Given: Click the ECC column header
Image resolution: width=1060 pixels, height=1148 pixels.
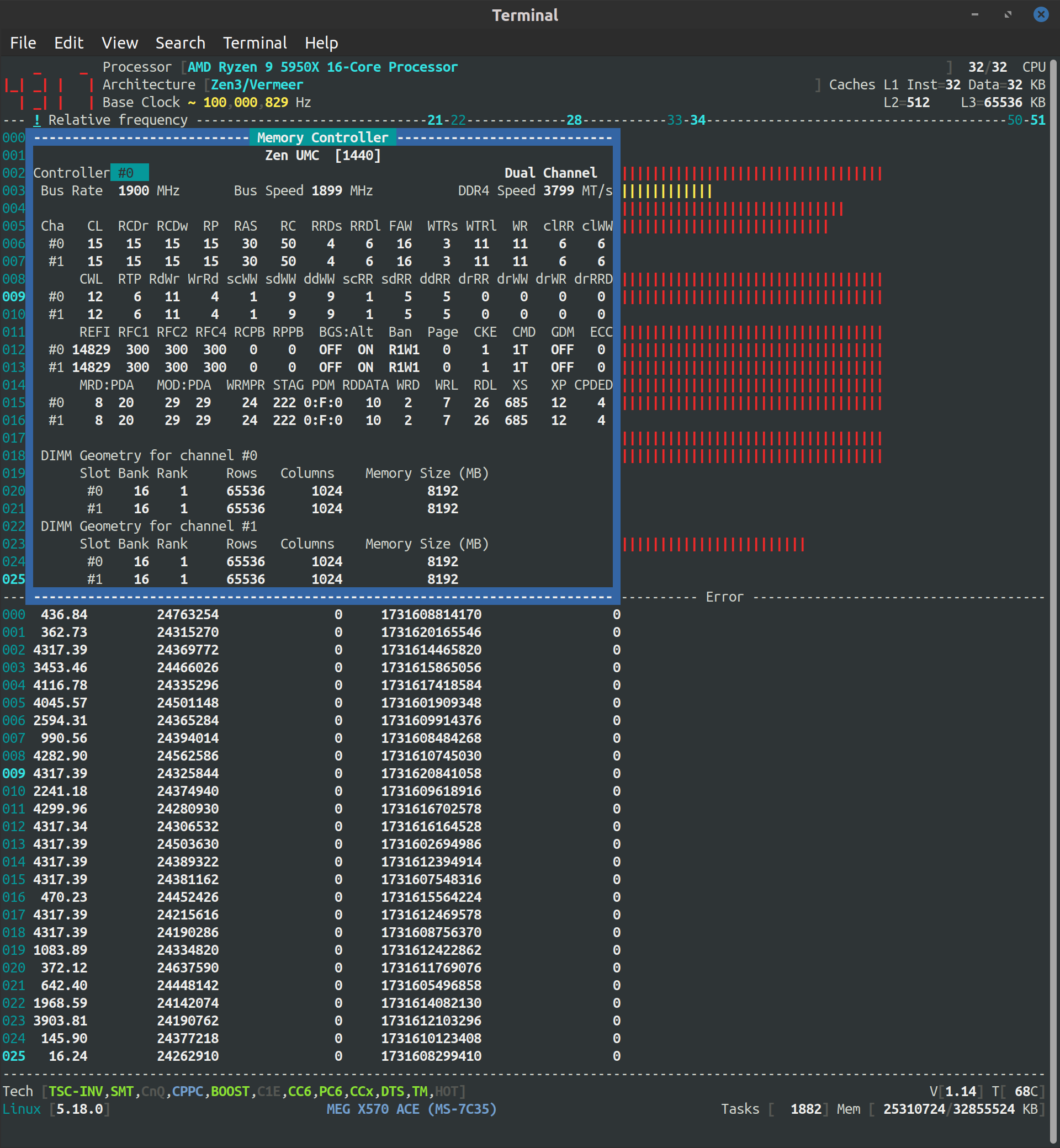Looking at the screenshot, I should pyautogui.click(x=601, y=332).
